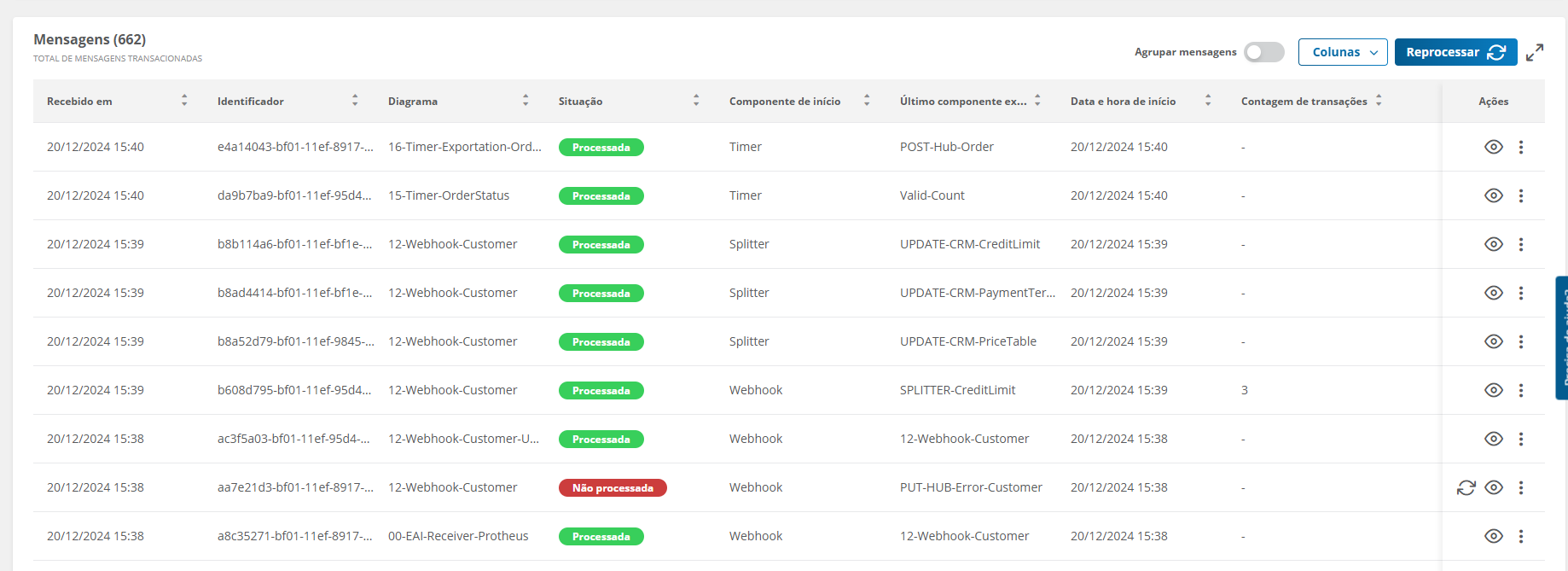Open more actions for PUT-HUB-Error-Customer row
This screenshot has height=571, width=1568.
point(1521,487)
